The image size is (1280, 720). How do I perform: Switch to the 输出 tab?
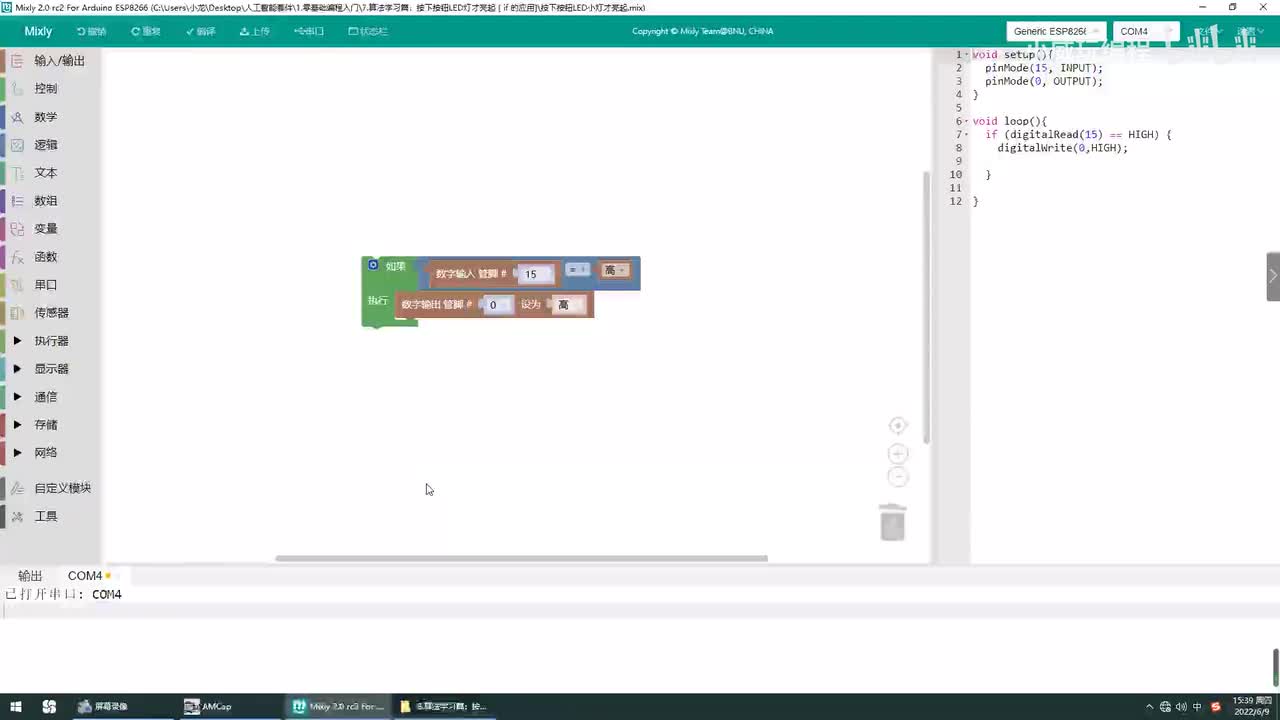pyautogui.click(x=30, y=576)
